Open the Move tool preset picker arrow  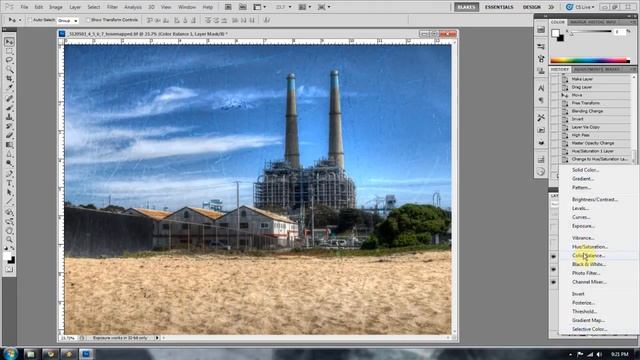pyautogui.click(x=20, y=20)
